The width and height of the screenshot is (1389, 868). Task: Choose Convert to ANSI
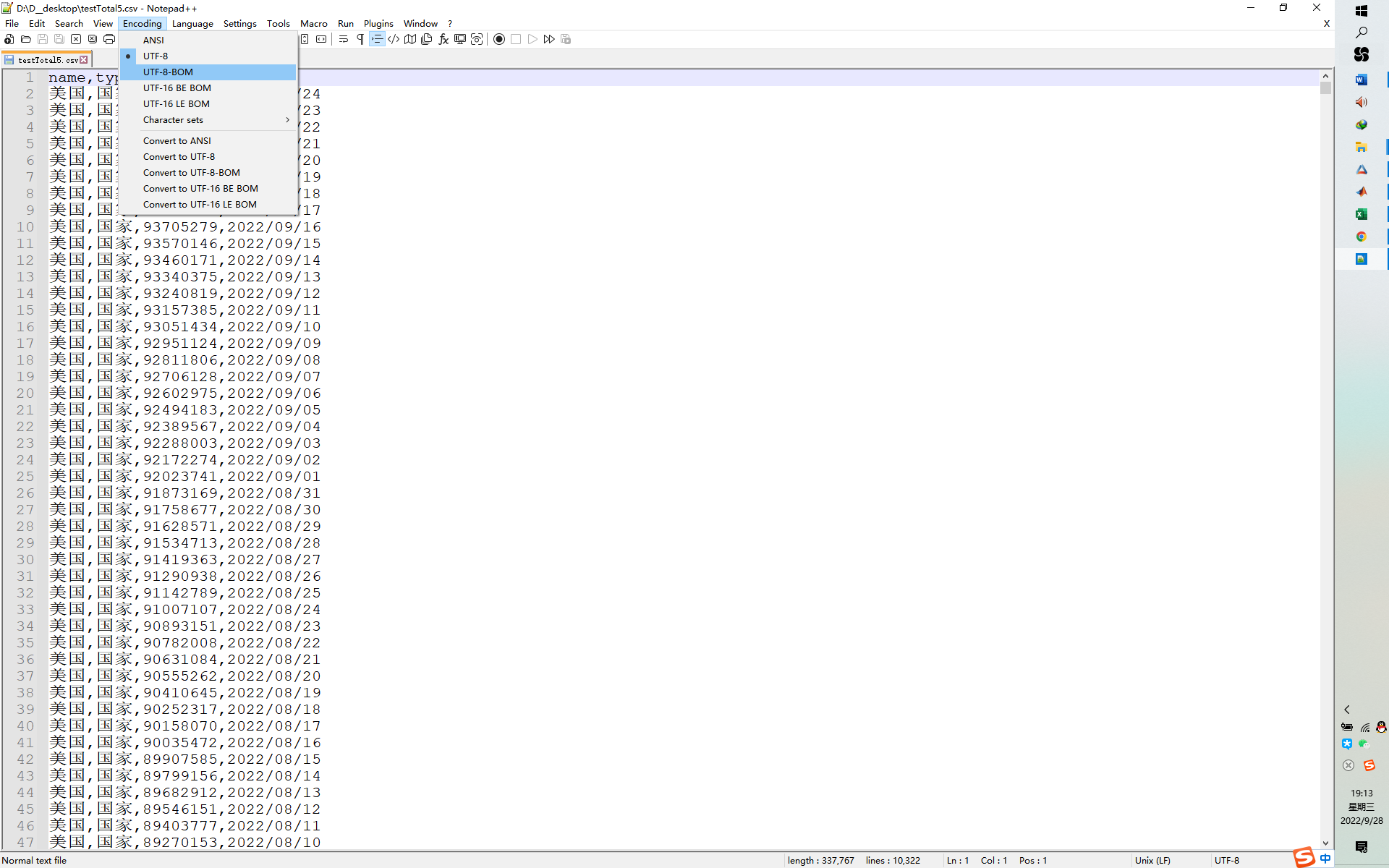tap(177, 140)
